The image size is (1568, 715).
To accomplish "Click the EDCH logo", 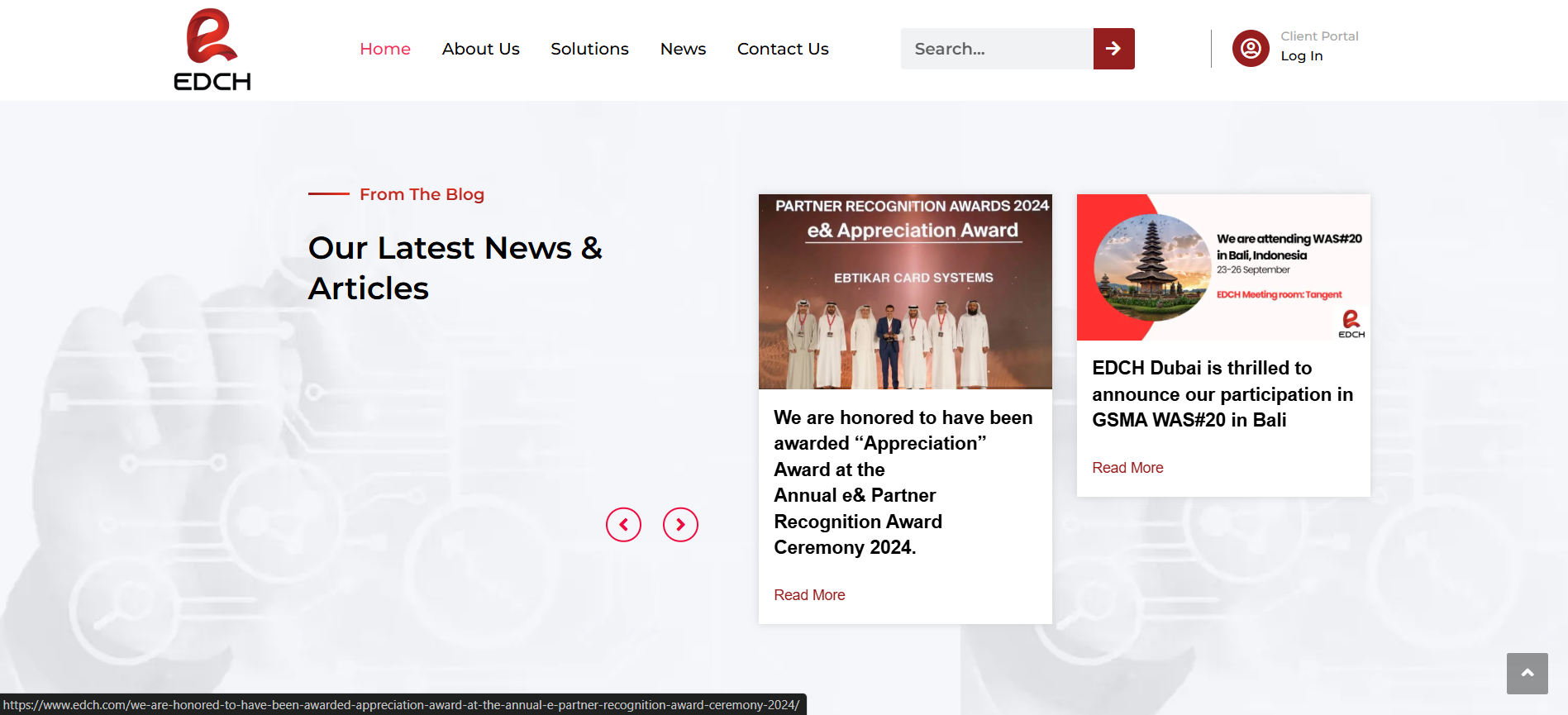I will click(212, 50).
